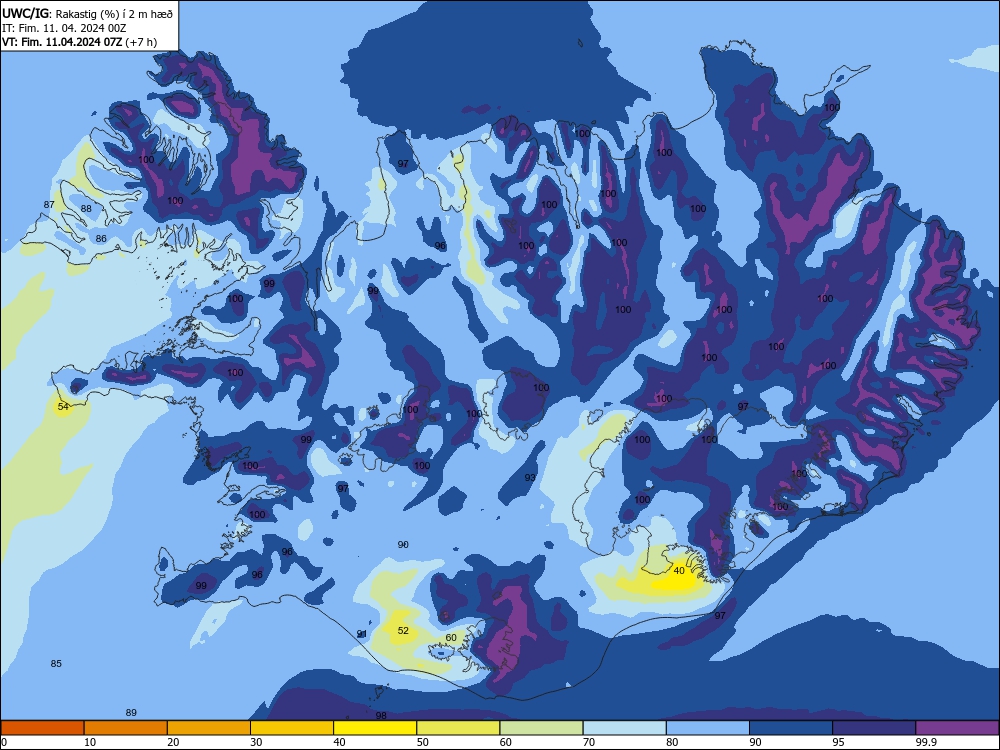Select the dark blue 90–95 legend swatch

click(791, 728)
